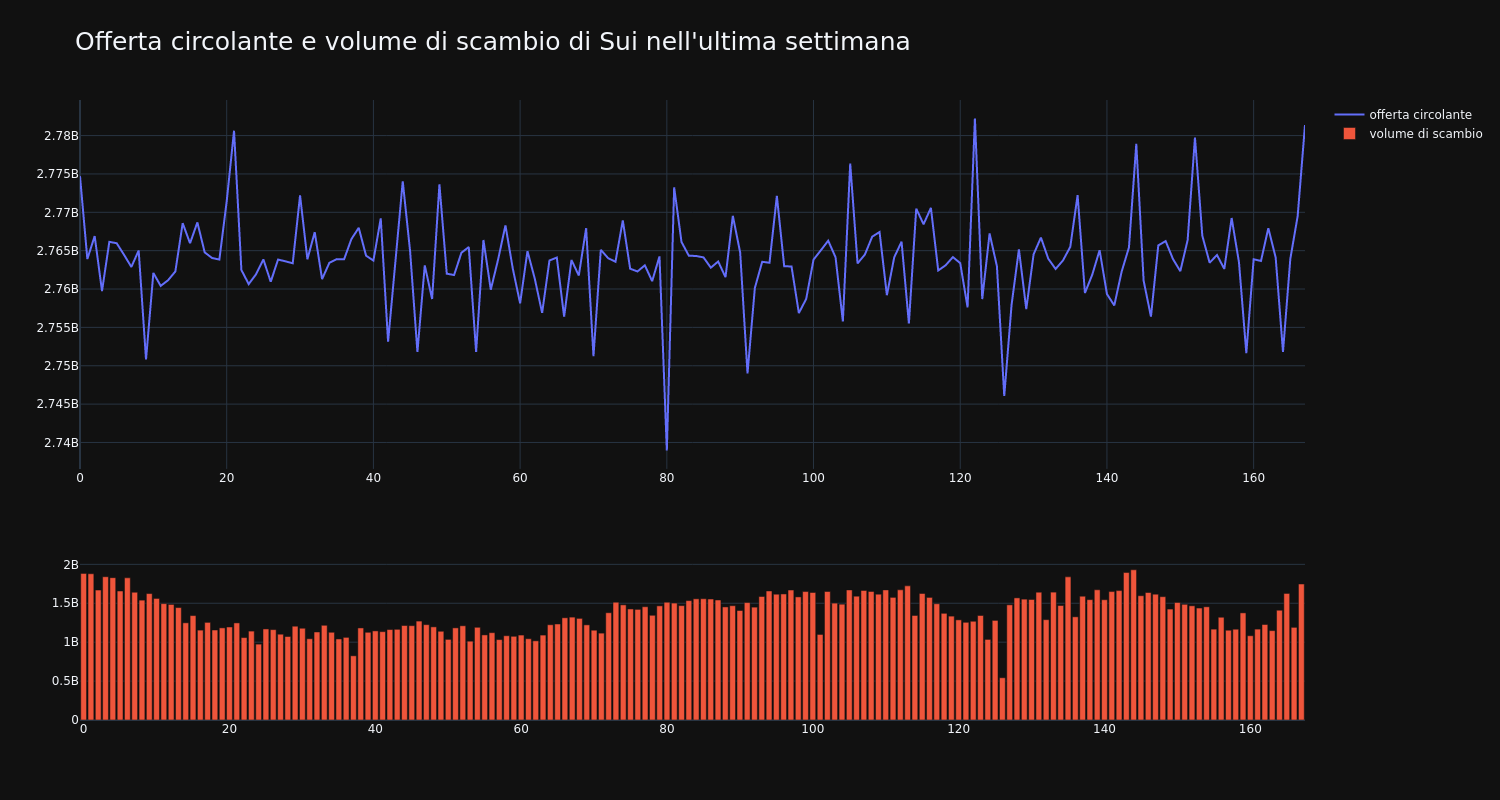The image size is (1500, 800).
Task: Click the bar chart x-axis label 100
Action: coord(813,729)
